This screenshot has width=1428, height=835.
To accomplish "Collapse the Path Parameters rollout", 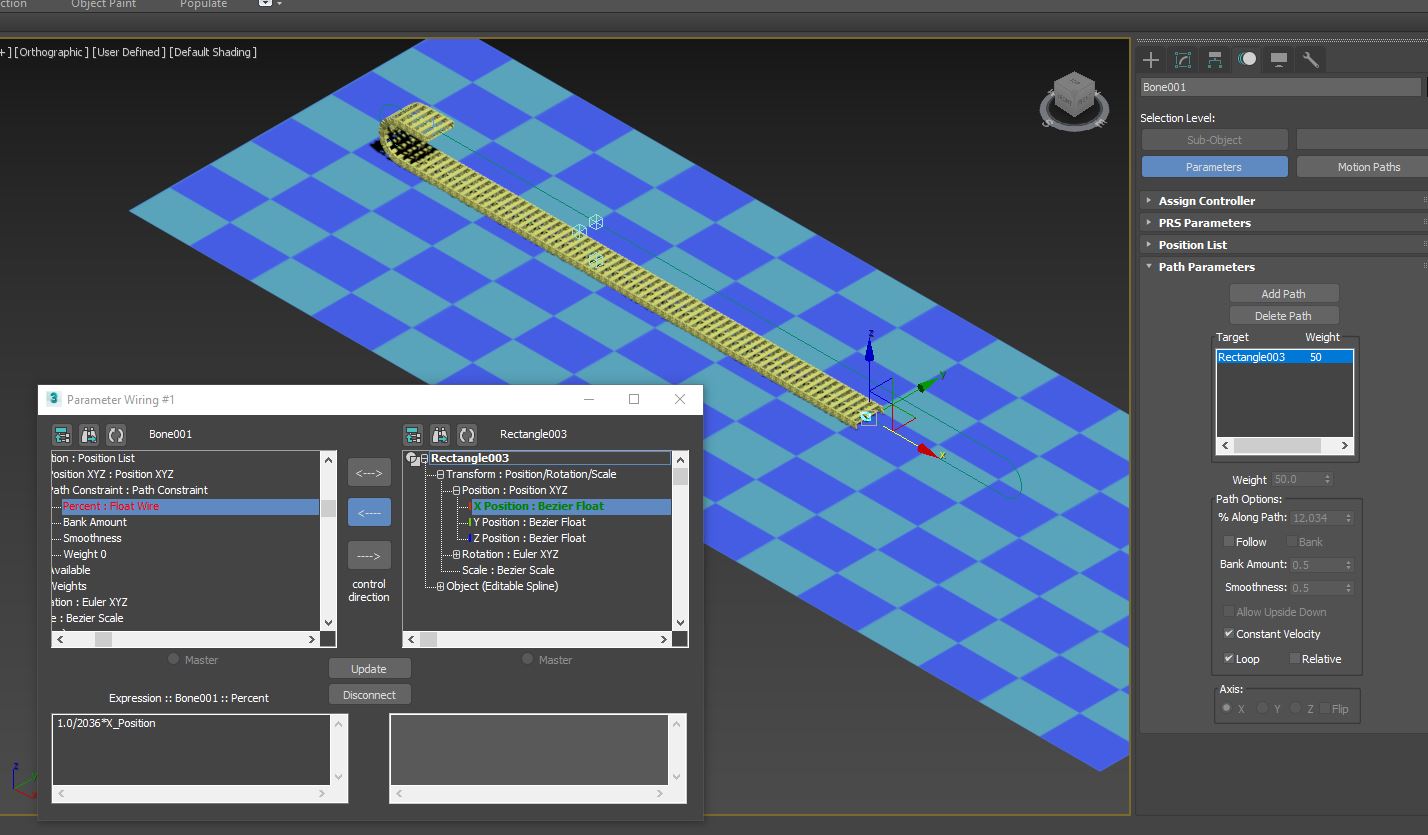I will pyautogui.click(x=1283, y=267).
